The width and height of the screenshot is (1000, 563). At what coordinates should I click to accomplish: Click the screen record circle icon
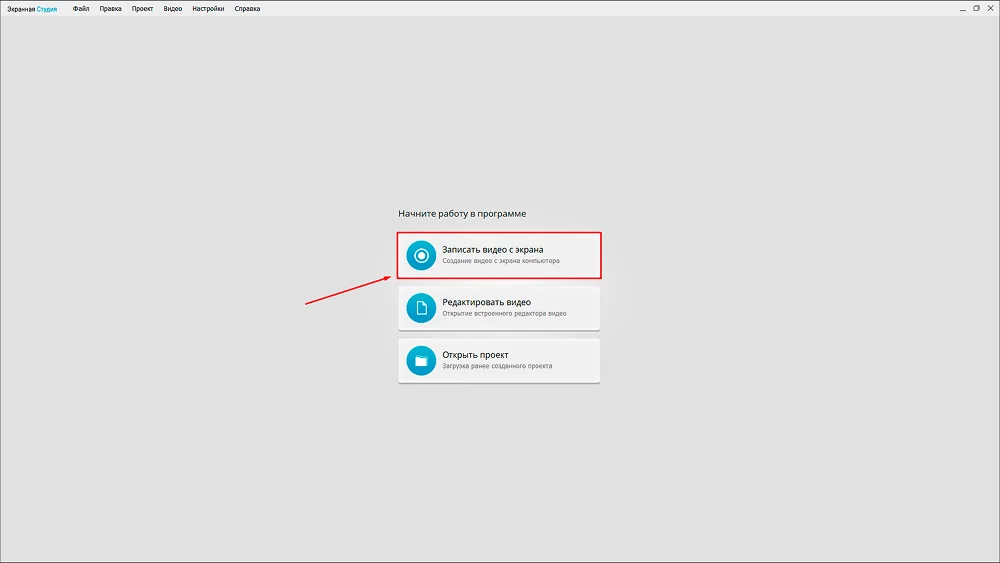pos(421,256)
